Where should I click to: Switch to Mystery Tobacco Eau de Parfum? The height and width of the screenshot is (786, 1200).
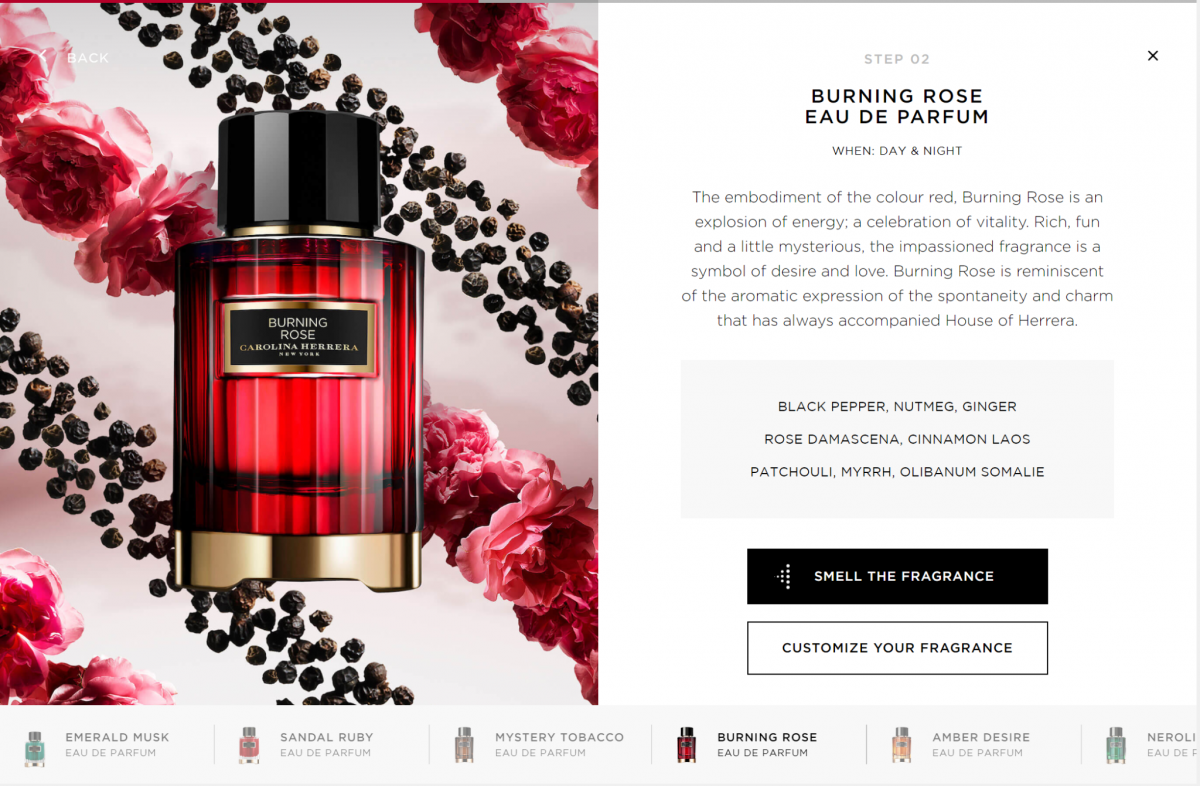[x=540, y=745]
